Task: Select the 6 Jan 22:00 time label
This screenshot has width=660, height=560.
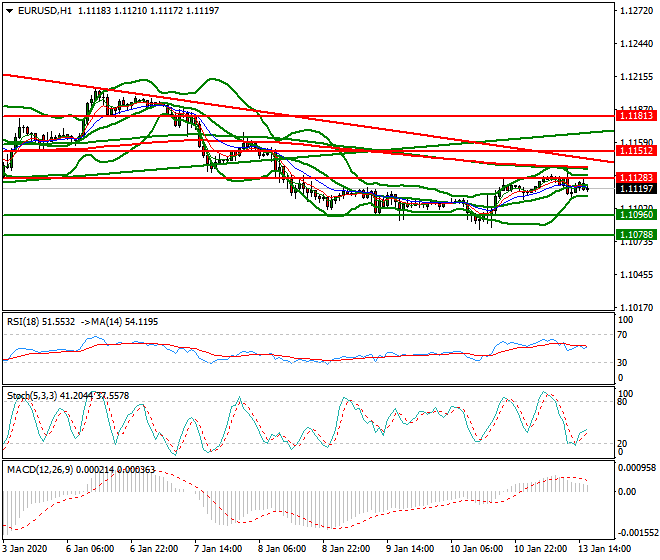Action: pos(154,549)
